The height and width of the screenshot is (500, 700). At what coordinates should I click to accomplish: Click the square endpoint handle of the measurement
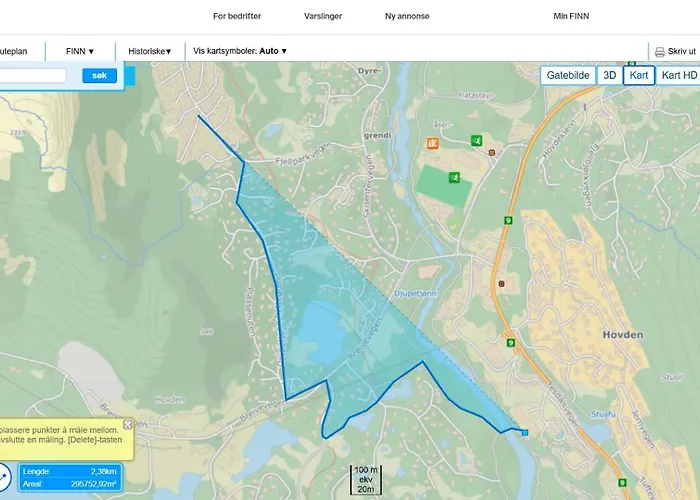coord(525,433)
